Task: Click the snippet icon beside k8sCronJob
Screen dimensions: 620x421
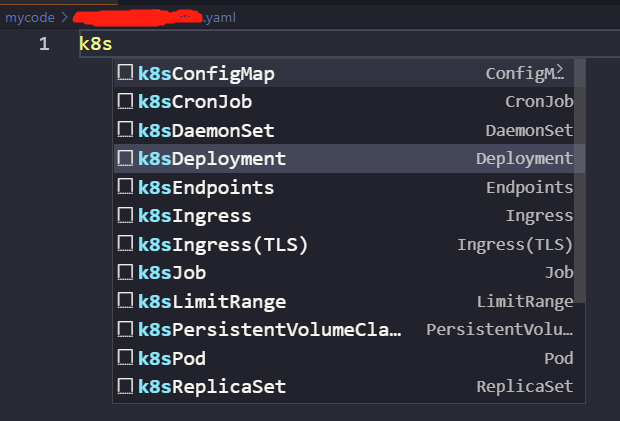Action: click(x=125, y=101)
